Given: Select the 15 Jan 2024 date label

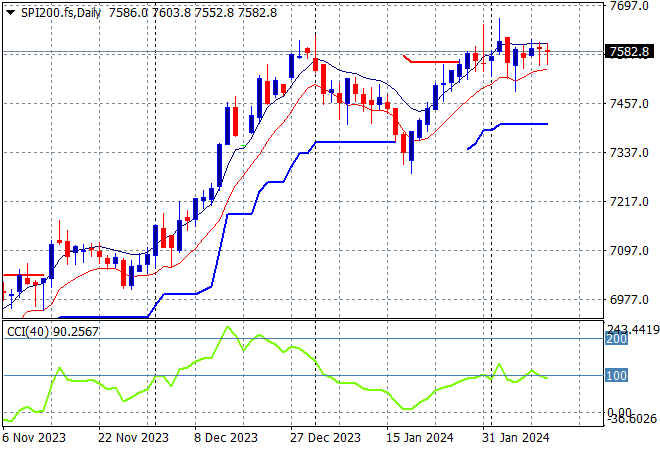Looking at the screenshot, I should 420,438.
